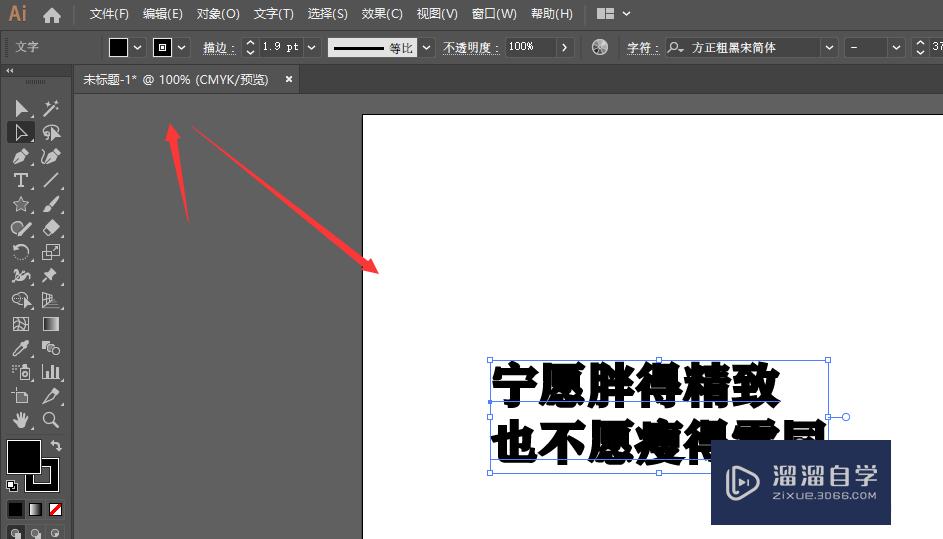Open the 视图(V) menu

(437, 14)
